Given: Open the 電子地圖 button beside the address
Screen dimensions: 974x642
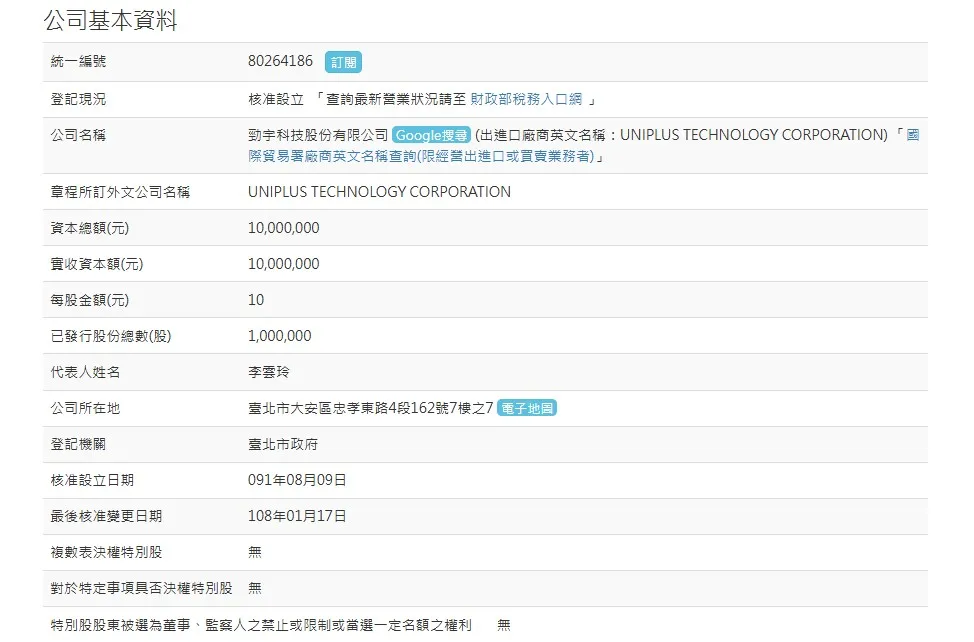Looking at the screenshot, I should point(526,408).
